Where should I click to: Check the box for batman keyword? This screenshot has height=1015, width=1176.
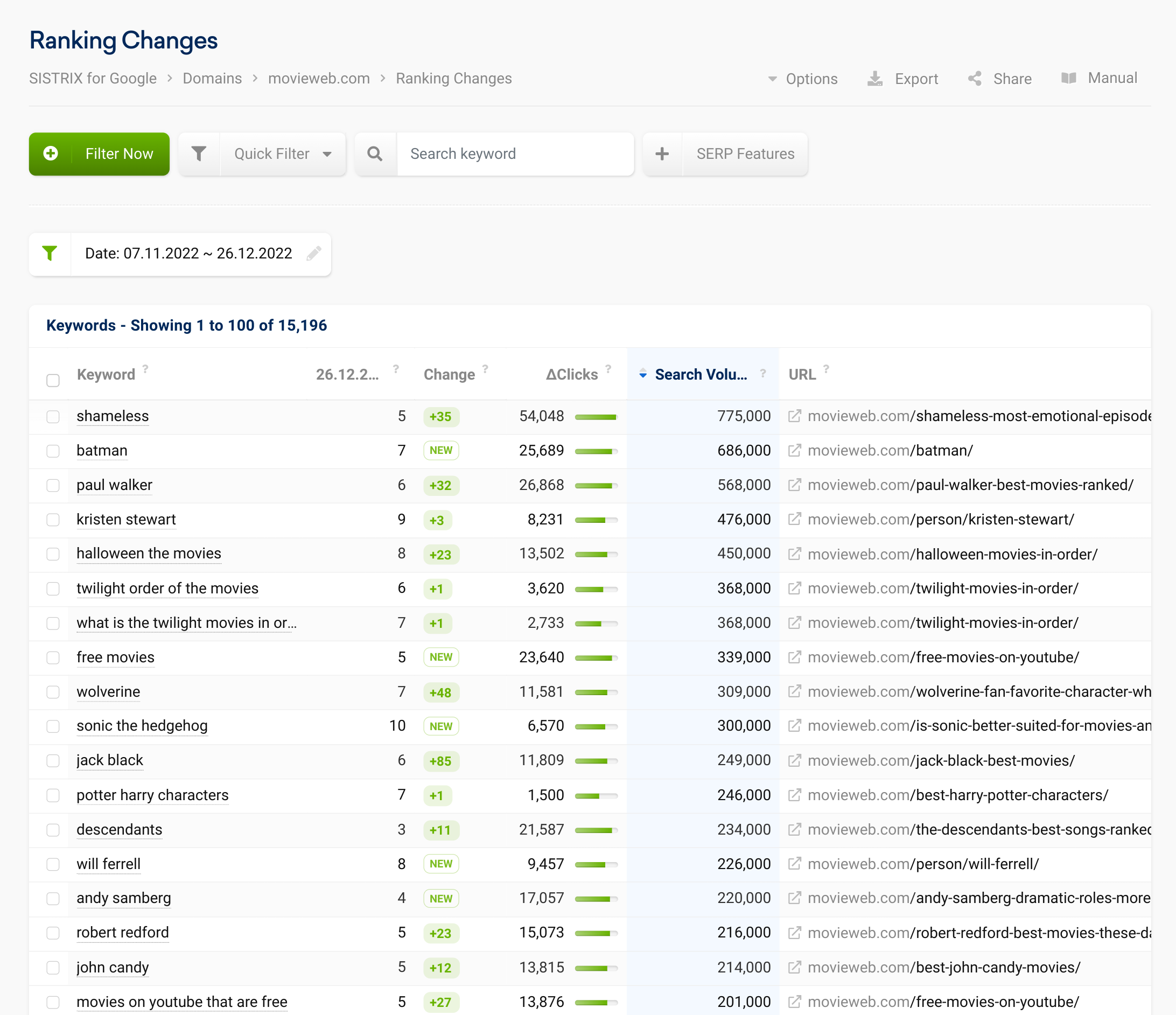(x=53, y=451)
